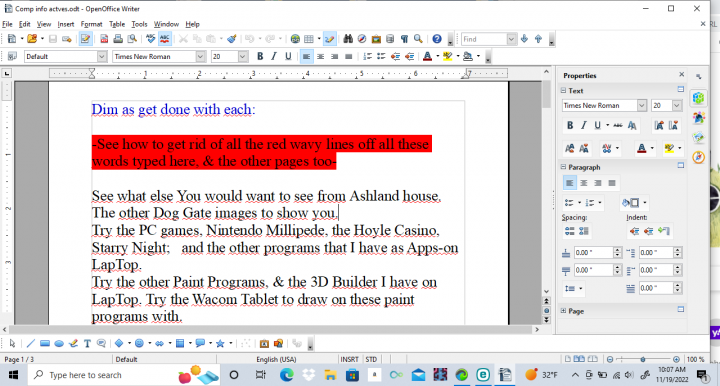Toggle Bold in the formatting toolbar
The width and height of the screenshot is (720, 386).
point(260,56)
